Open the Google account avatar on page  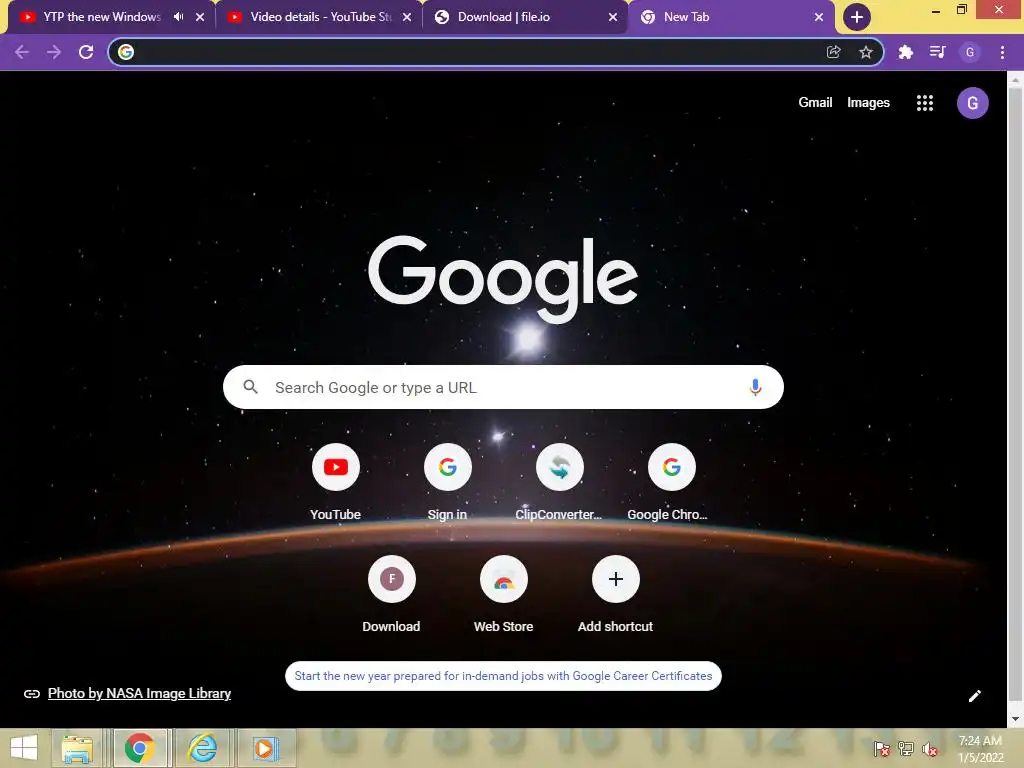pyautogui.click(x=972, y=103)
